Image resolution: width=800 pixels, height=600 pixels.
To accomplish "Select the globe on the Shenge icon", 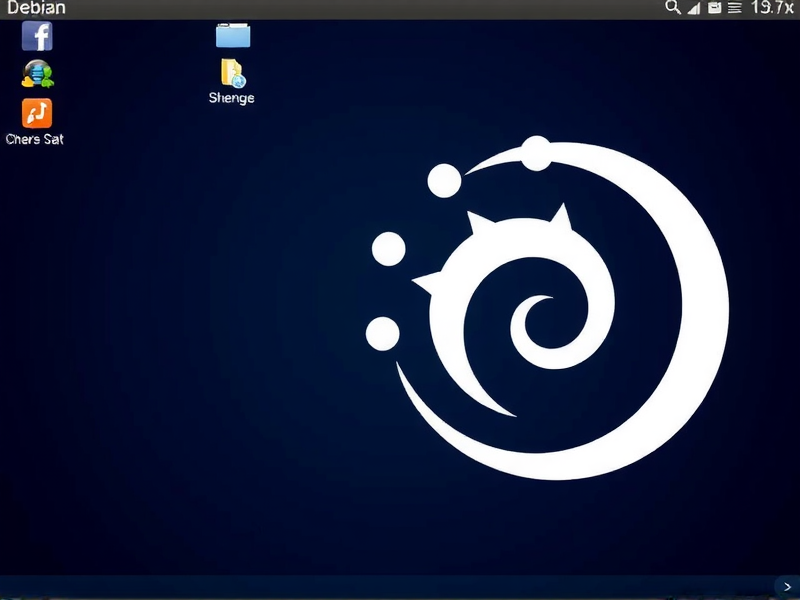I will [237, 80].
